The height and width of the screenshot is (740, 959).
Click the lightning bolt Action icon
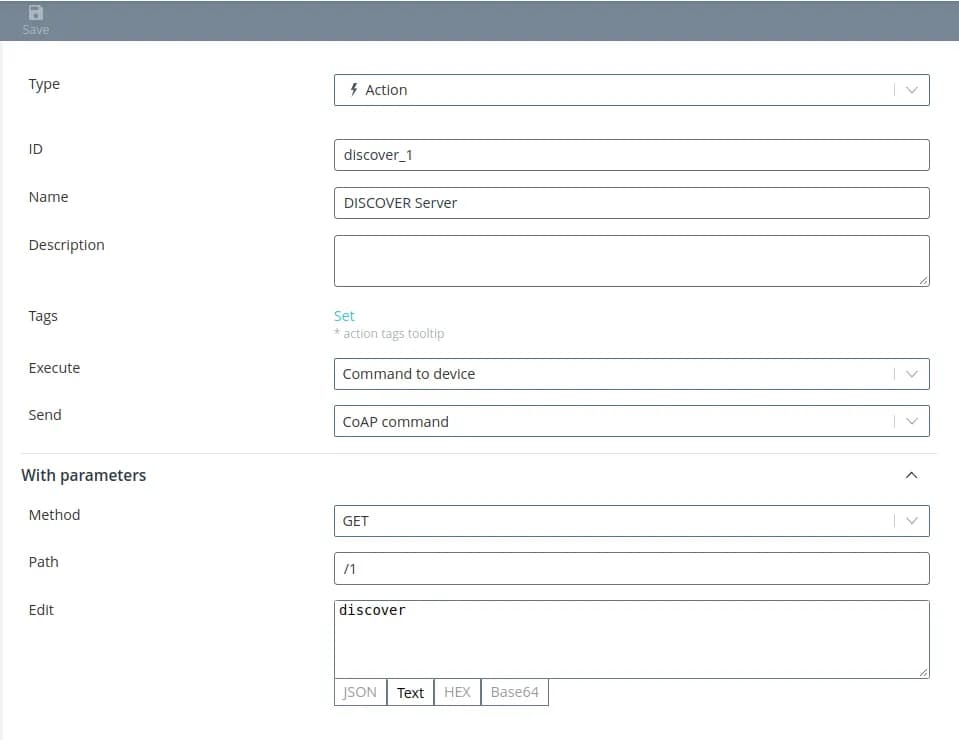pos(353,90)
